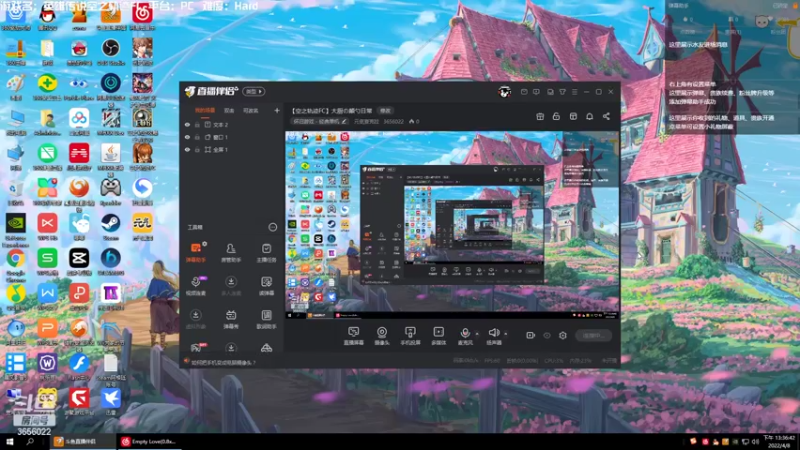800x450 pixels.
Task: Lock the 文本 2 layer
Action: tap(197, 124)
